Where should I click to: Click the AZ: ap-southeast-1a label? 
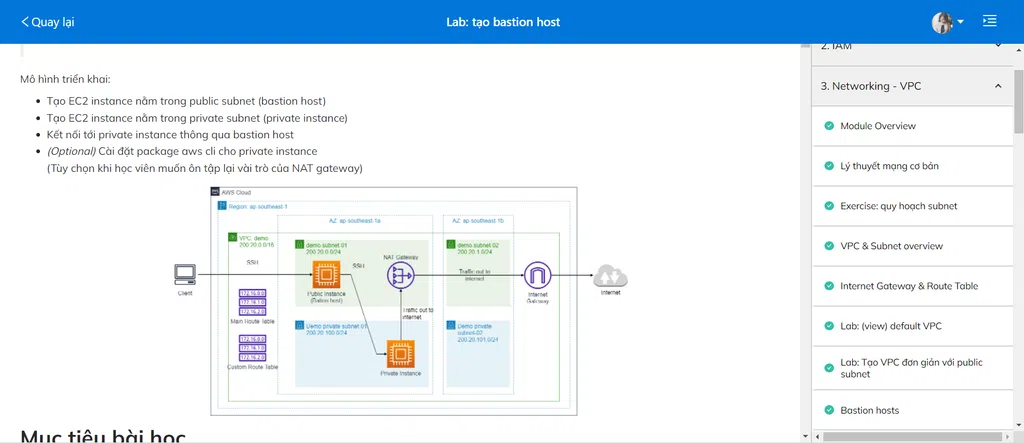point(355,222)
